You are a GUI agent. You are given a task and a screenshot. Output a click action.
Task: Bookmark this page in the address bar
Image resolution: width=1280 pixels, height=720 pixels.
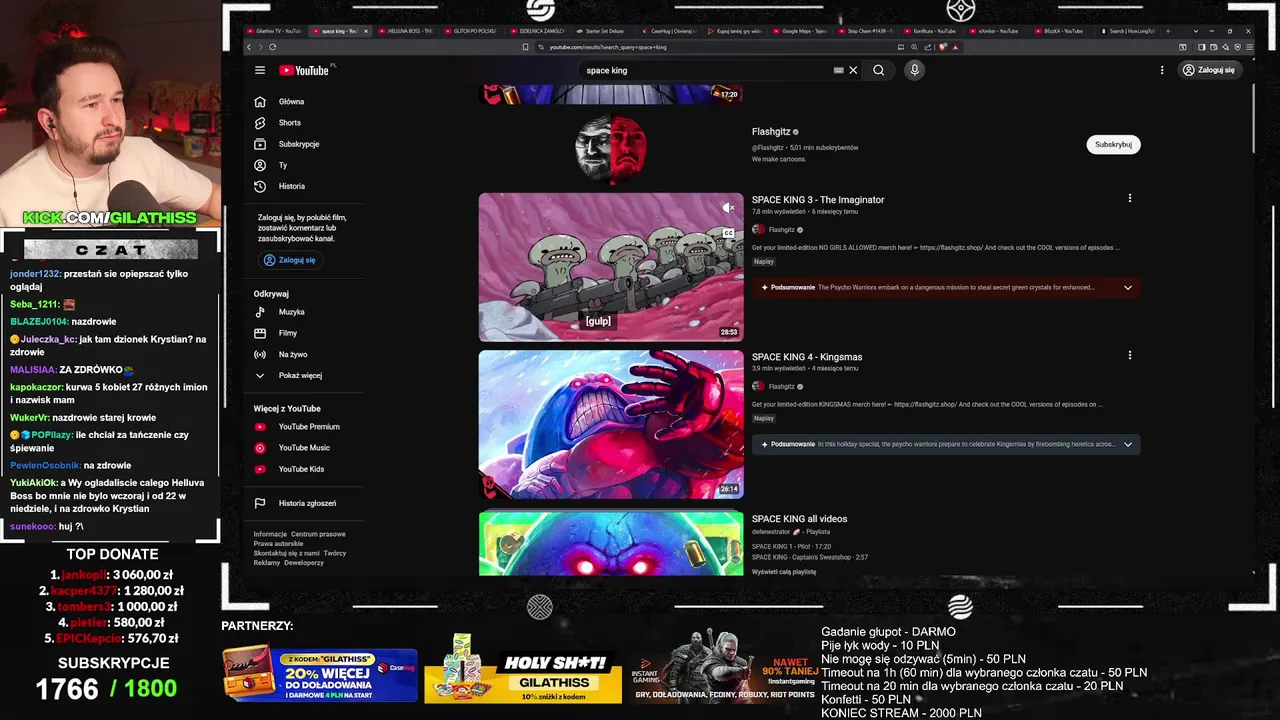click(525, 47)
